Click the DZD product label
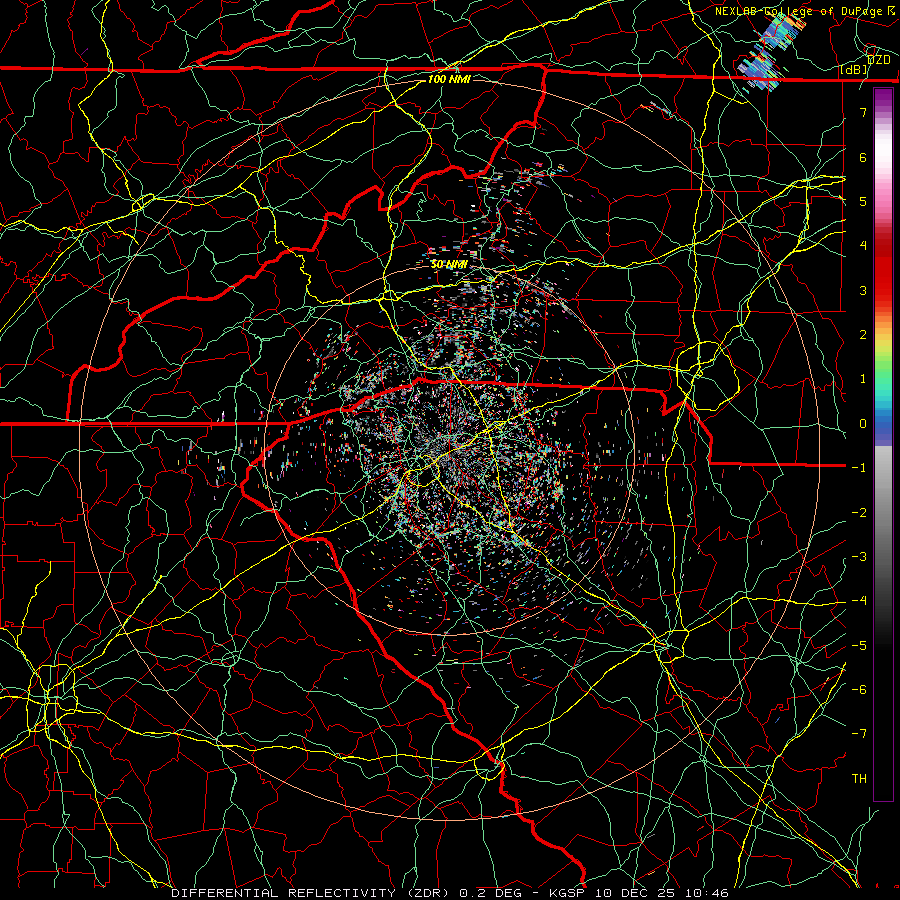The image size is (900, 900). tap(878, 60)
